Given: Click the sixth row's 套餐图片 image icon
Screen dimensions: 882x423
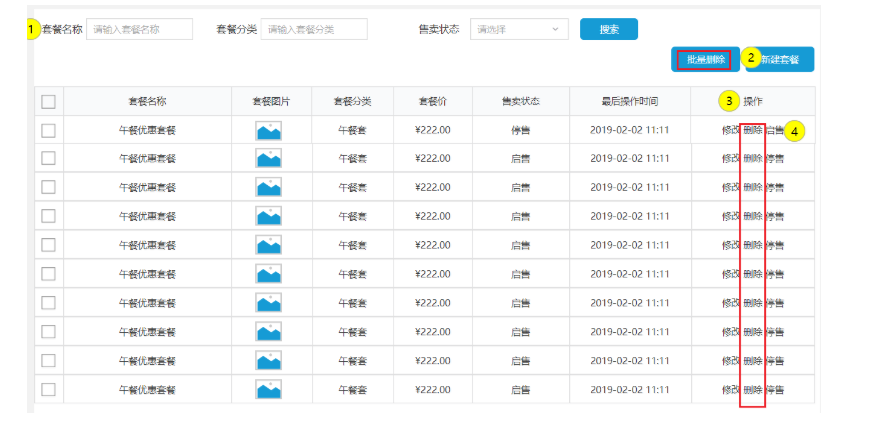Looking at the screenshot, I should [268, 274].
